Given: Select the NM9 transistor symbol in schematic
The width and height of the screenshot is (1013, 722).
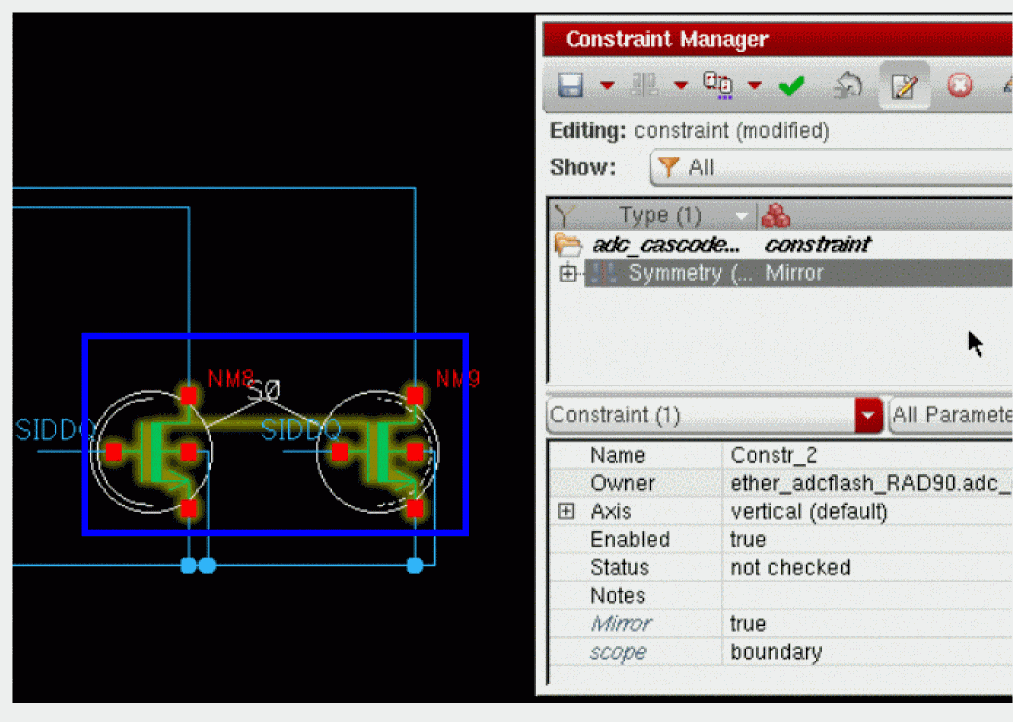Looking at the screenshot, I should (377, 451).
